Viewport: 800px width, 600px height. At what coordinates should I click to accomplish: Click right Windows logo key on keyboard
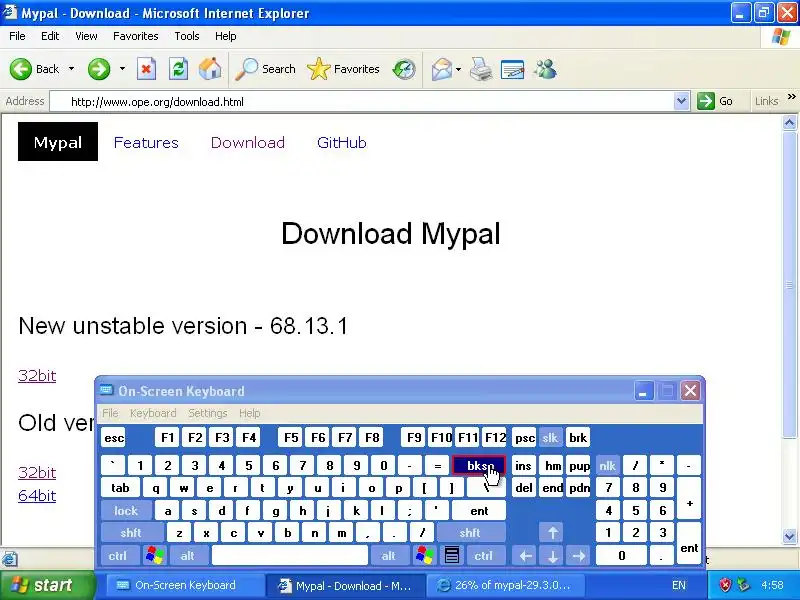pyautogui.click(x=424, y=555)
